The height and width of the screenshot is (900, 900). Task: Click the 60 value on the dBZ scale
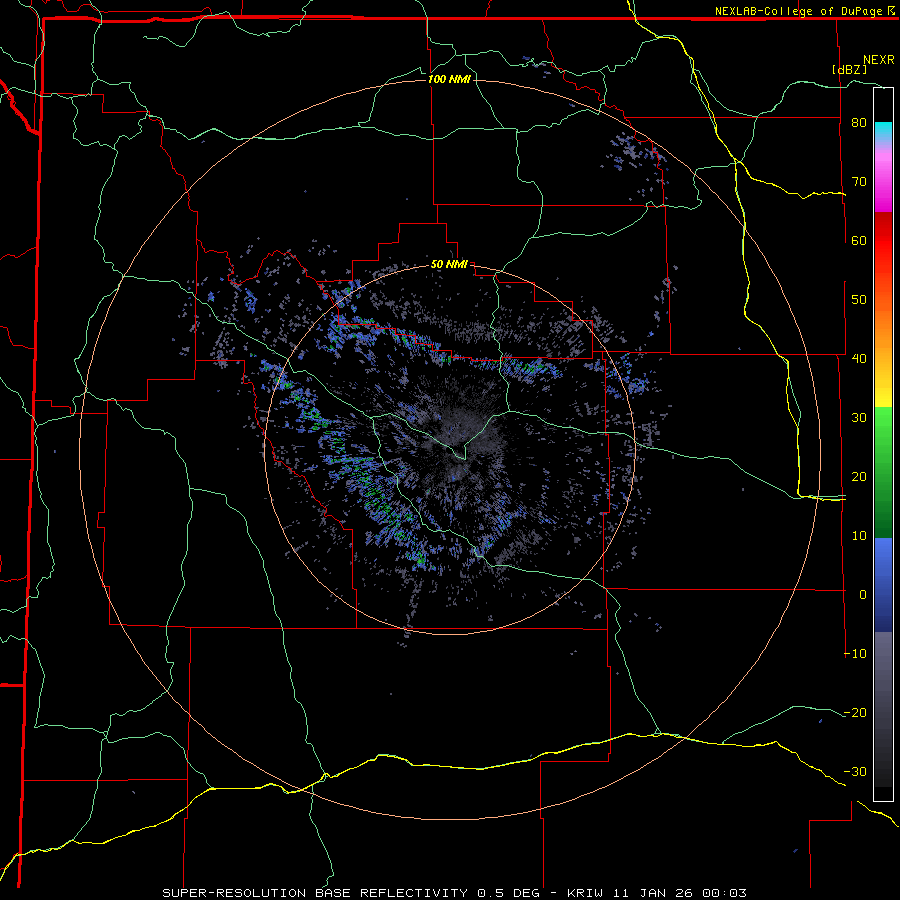859,240
